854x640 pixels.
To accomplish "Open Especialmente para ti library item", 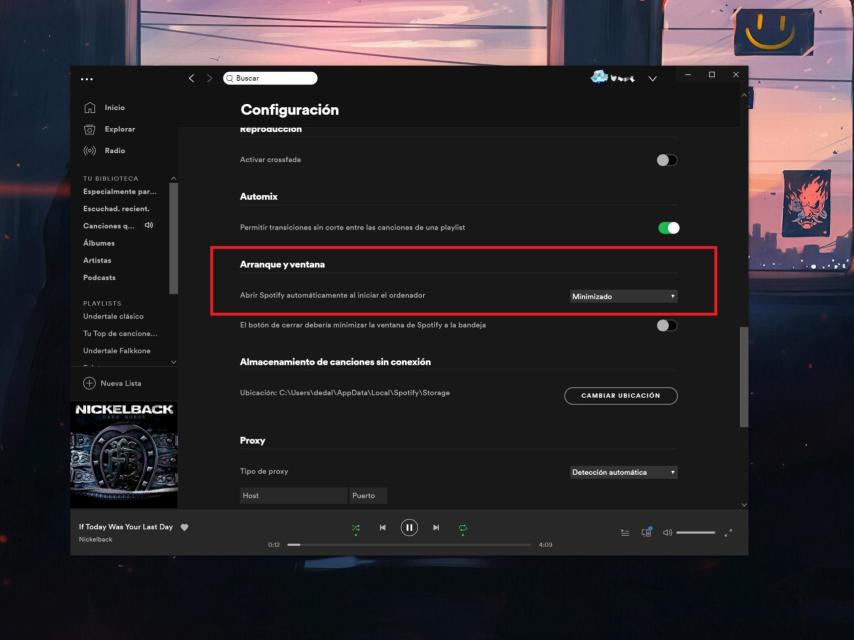I will 120,192.
